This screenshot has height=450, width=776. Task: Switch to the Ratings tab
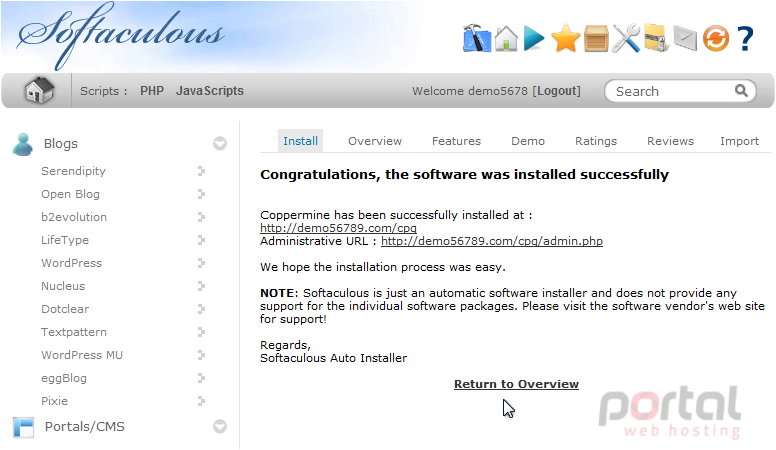pos(596,141)
